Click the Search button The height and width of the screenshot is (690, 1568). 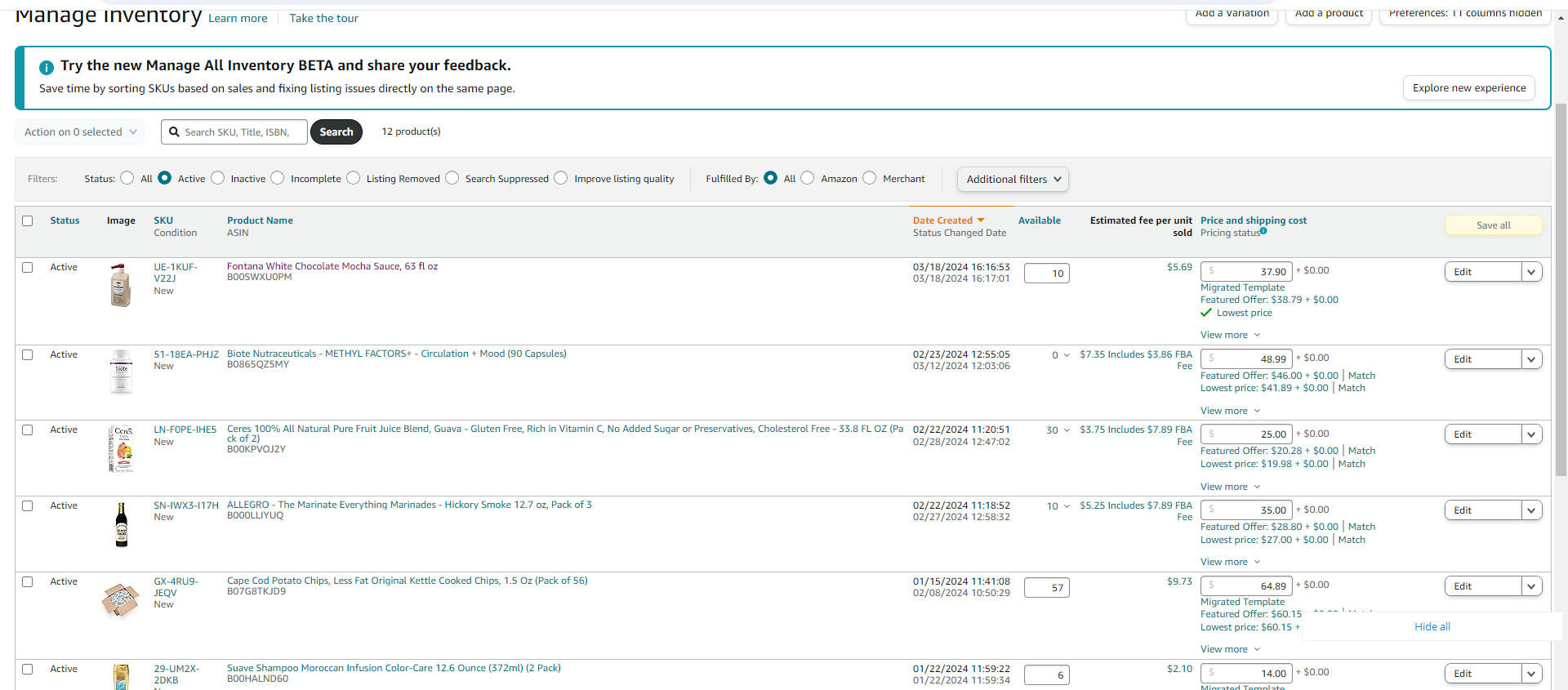click(x=336, y=131)
